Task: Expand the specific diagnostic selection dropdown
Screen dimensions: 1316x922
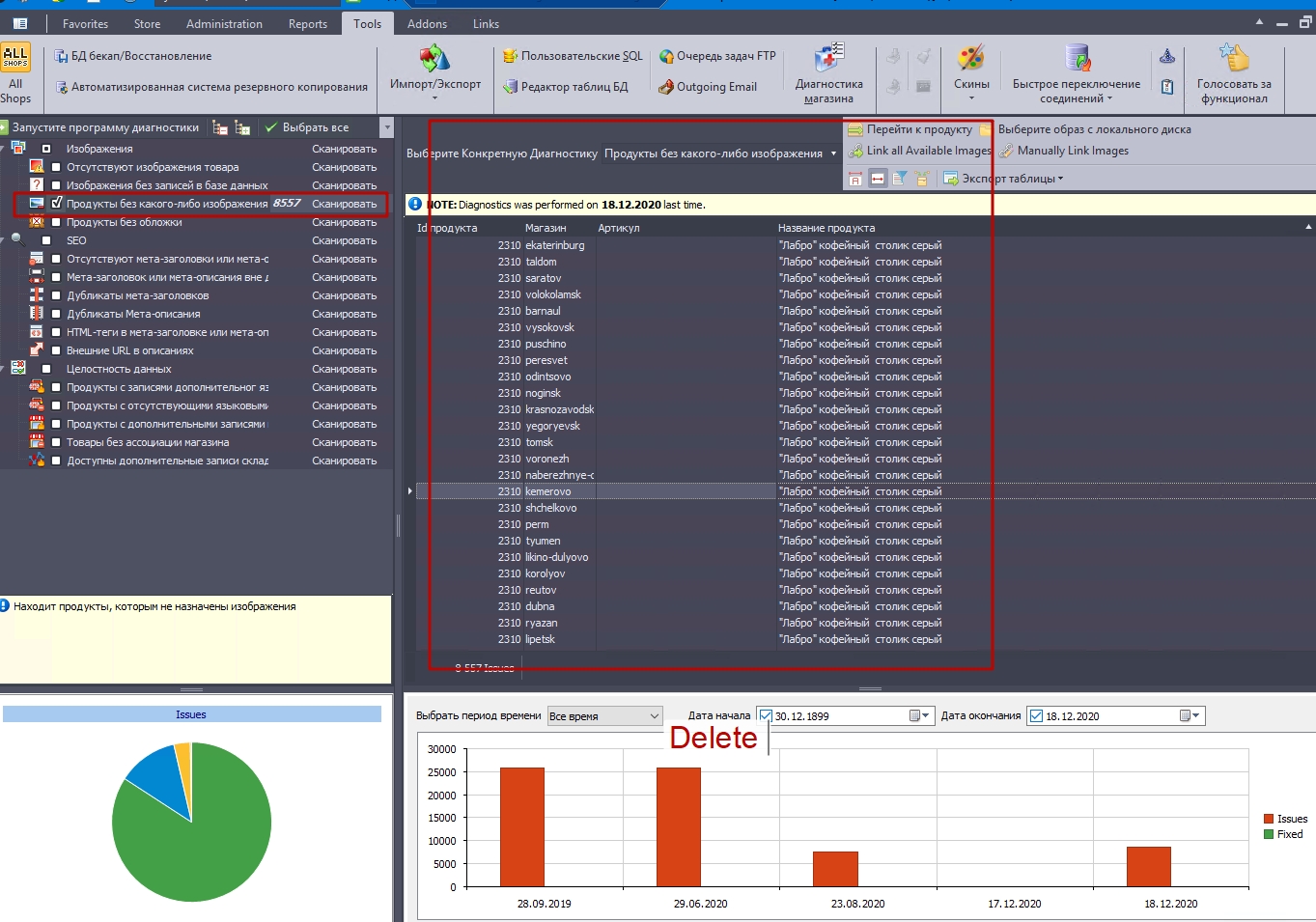Action: point(833,154)
